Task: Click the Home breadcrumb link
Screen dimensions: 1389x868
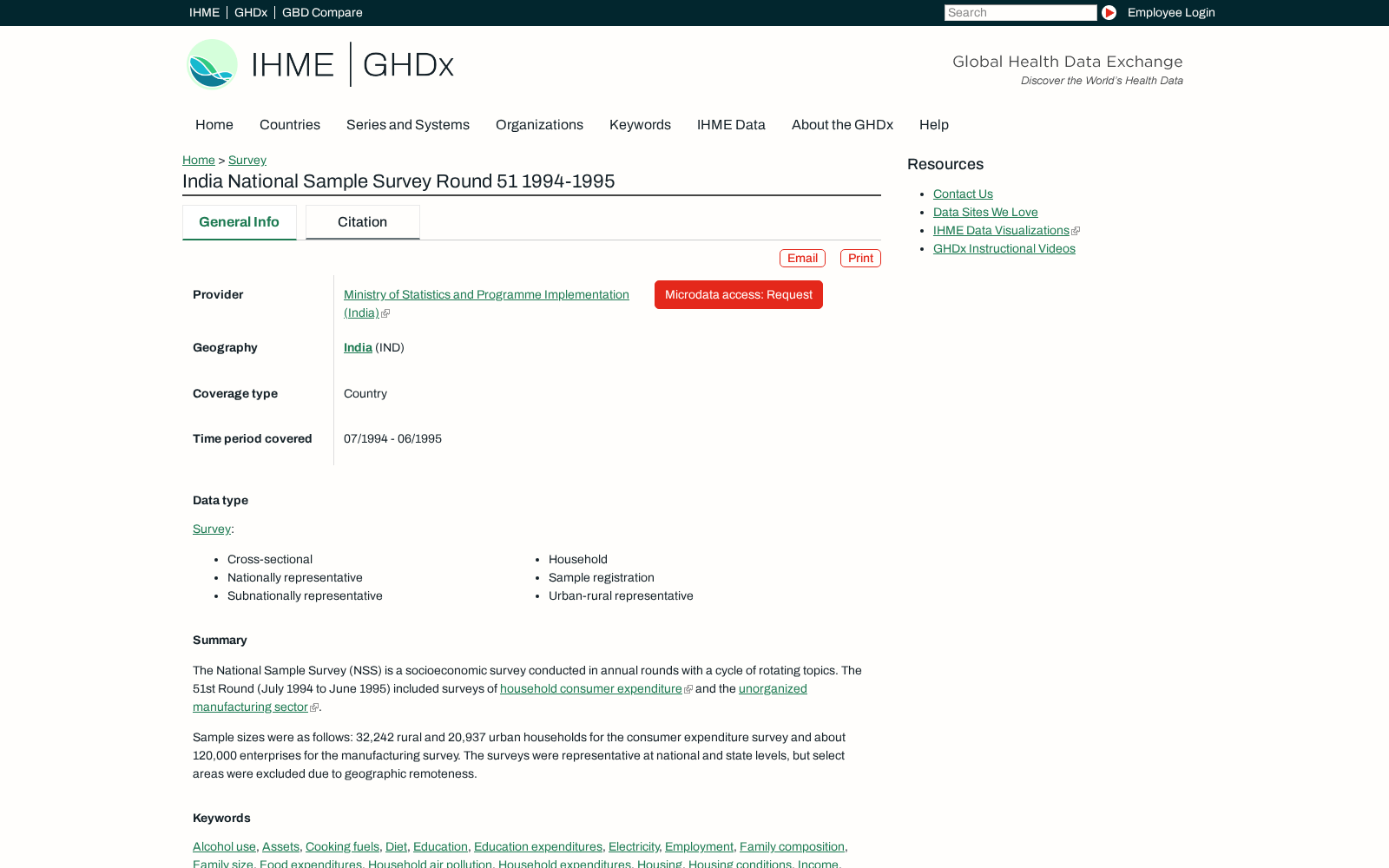Action: (x=199, y=160)
